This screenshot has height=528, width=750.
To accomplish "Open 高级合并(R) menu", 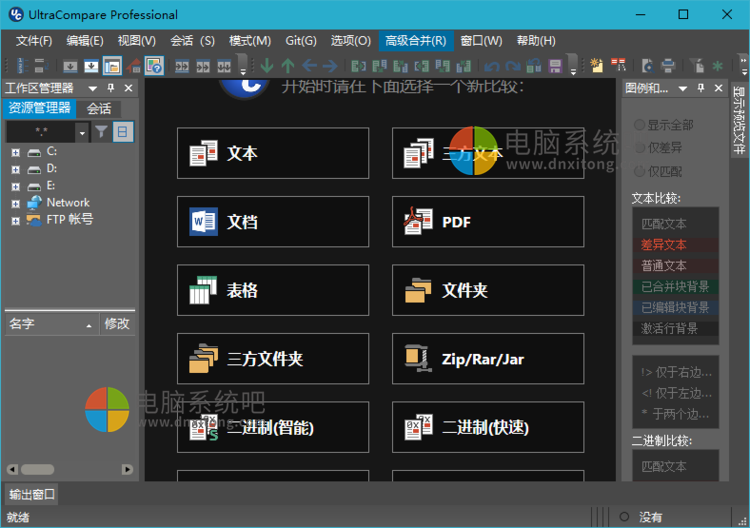I will (x=416, y=41).
